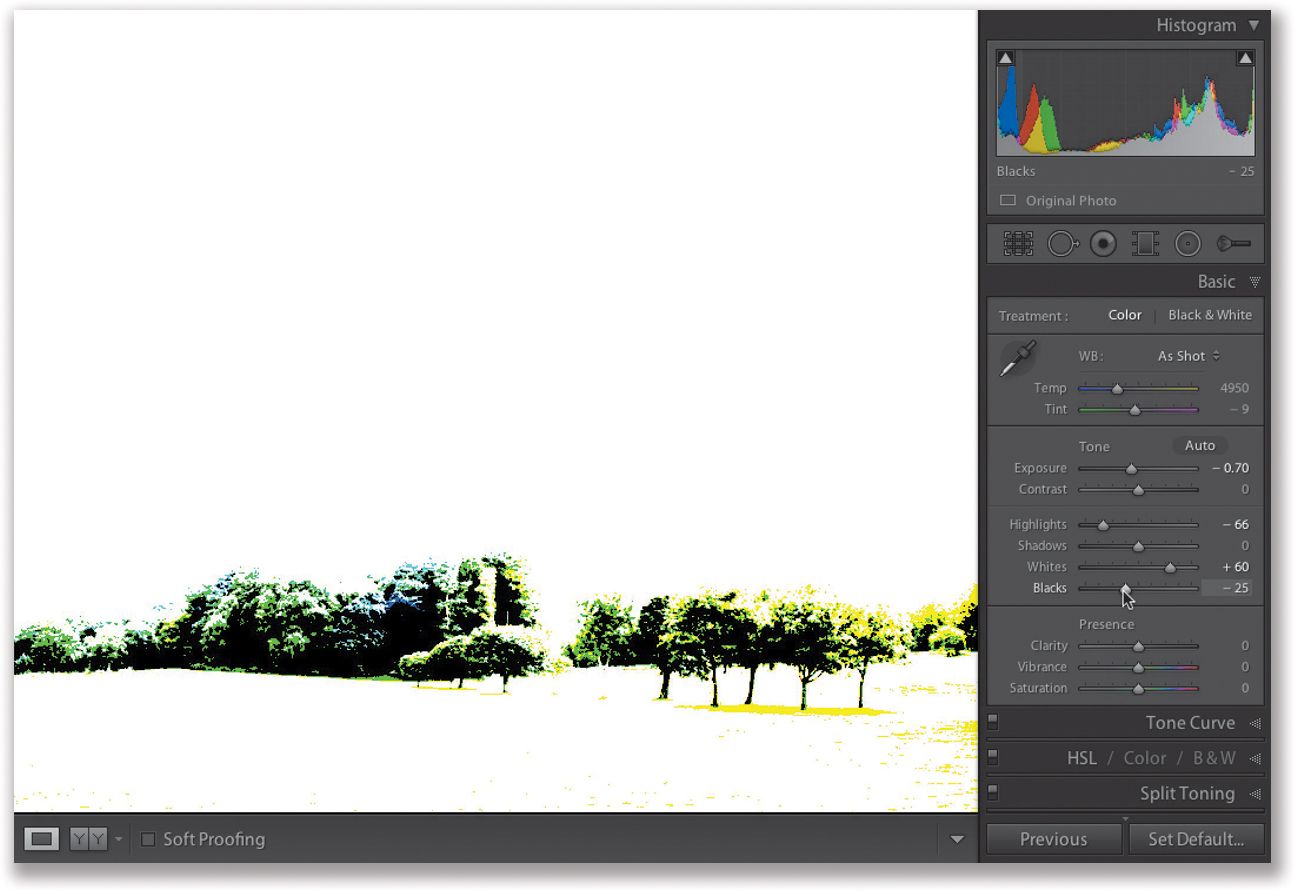Expand the Tone Curve panel
1295x891 pixels.
(x=1255, y=723)
